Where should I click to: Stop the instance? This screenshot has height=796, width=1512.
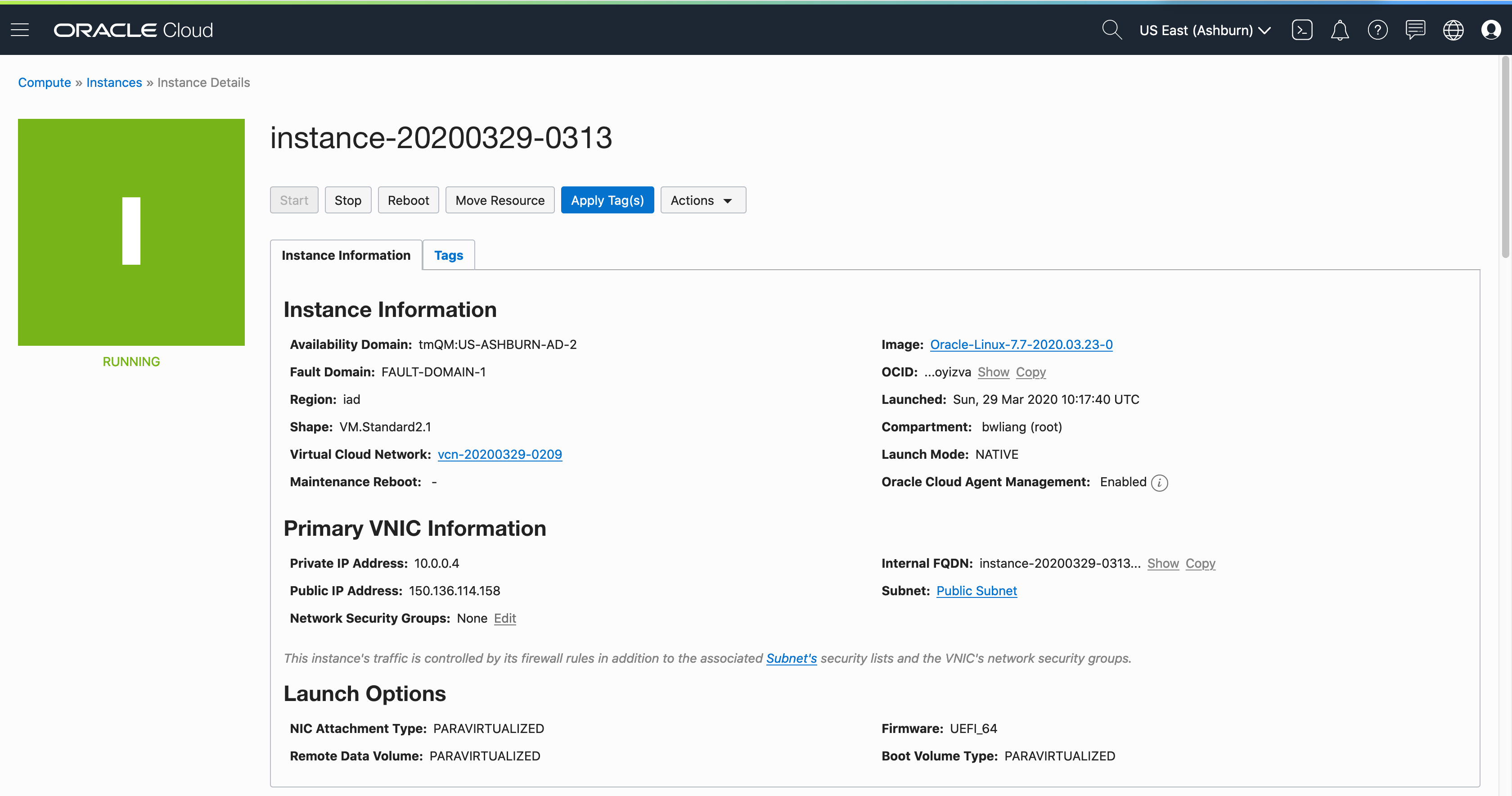click(348, 200)
